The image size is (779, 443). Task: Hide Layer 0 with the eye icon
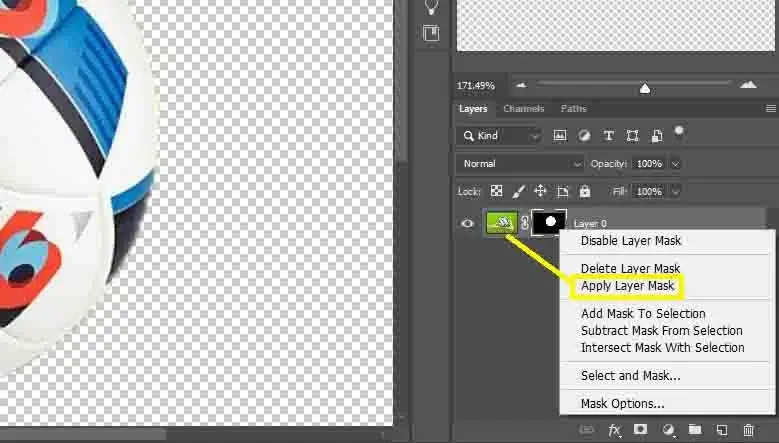(x=467, y=223)
